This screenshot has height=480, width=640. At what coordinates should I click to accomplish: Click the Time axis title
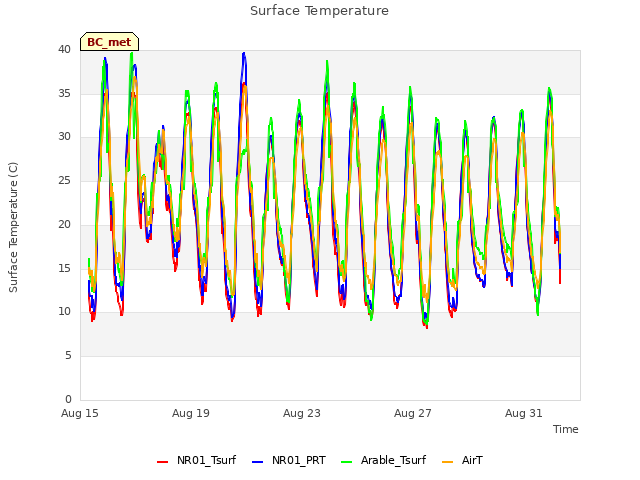(566, 429)
